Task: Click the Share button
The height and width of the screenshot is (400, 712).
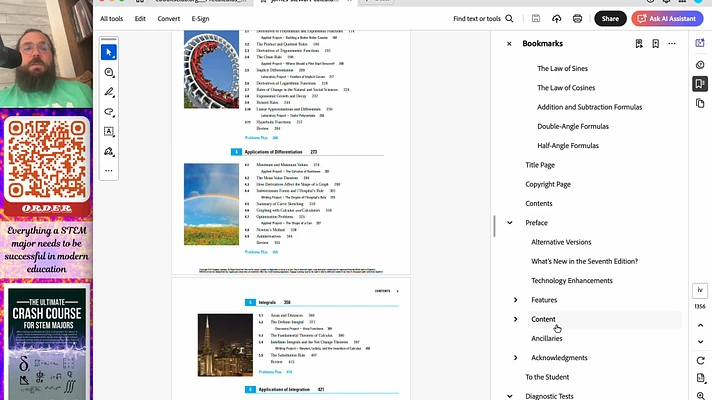Action: 610,19
